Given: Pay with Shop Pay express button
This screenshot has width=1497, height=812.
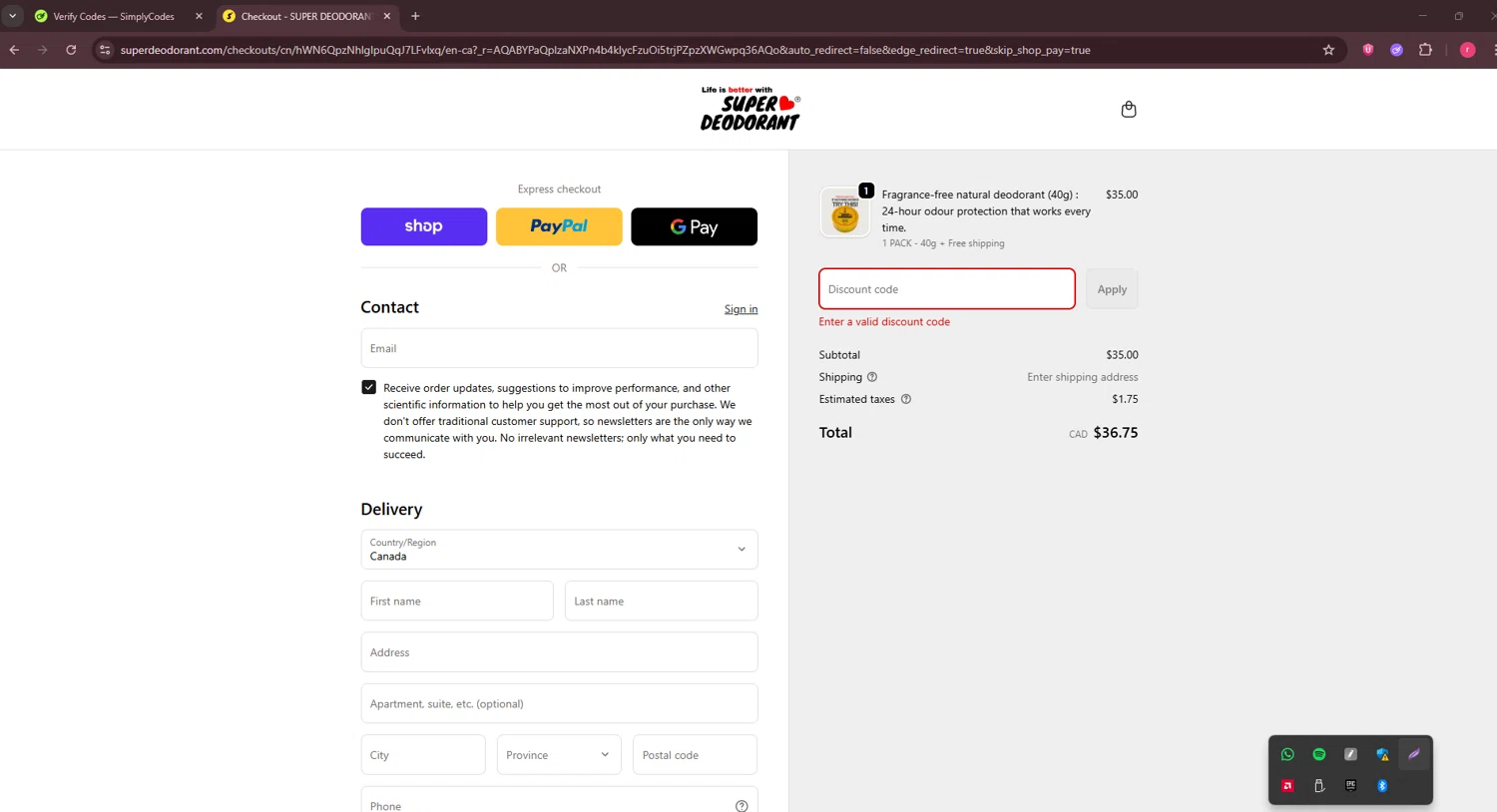Looking at the screenshot, I should (x=424, y=226).
